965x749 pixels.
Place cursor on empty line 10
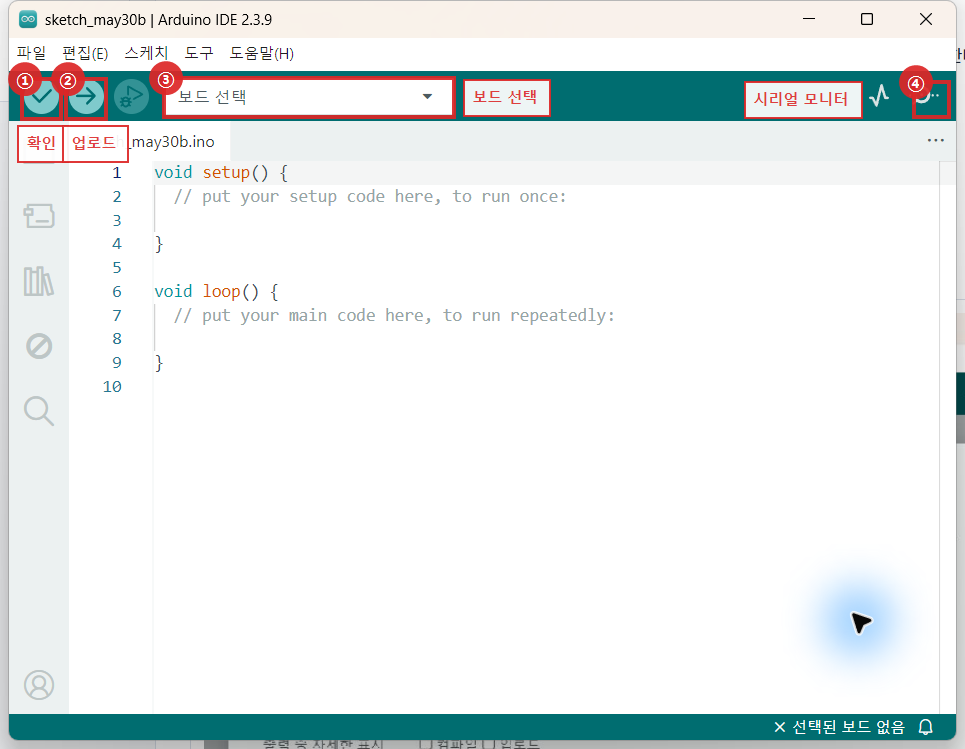click(x=547, y=387)
